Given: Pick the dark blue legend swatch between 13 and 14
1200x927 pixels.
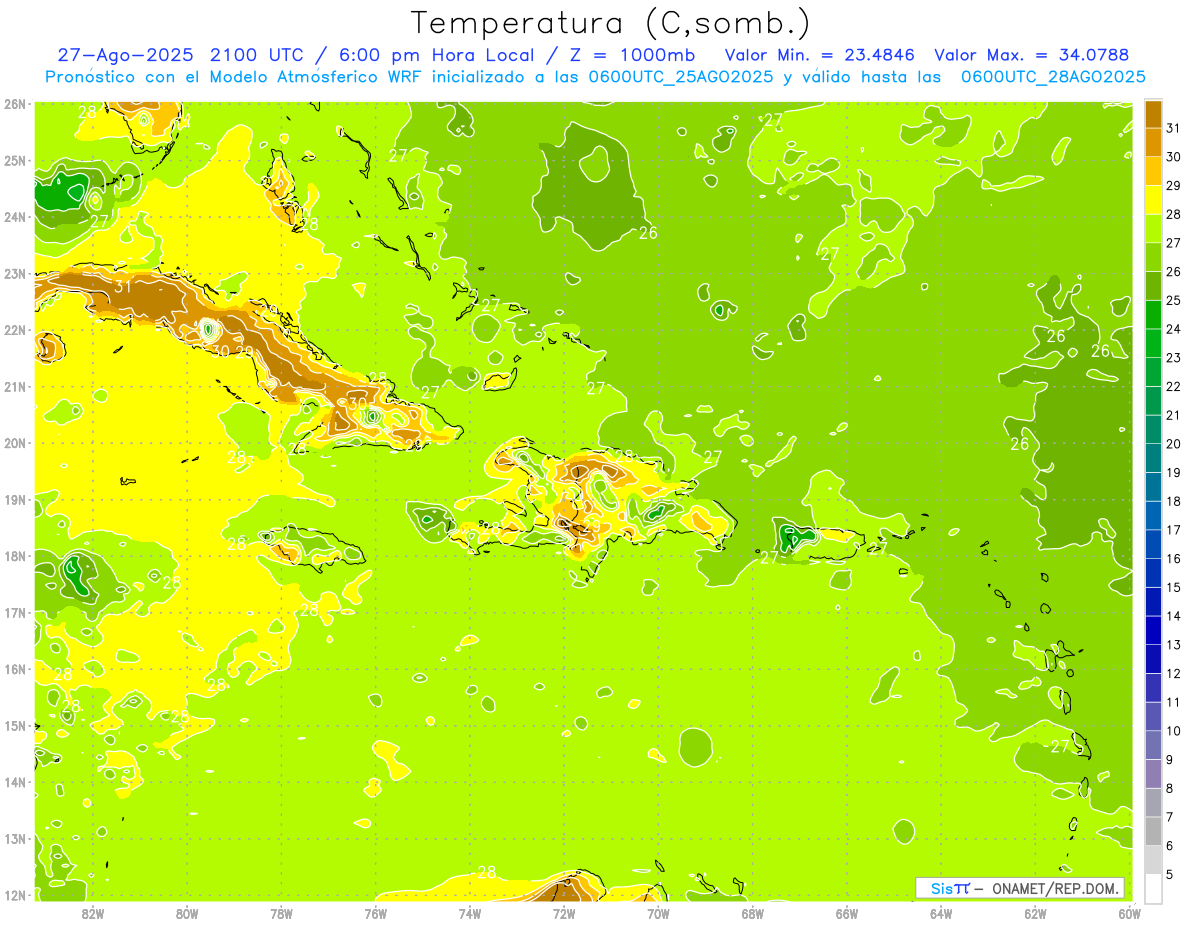Looking at the screenshot, I should [x=1154, y=630].
